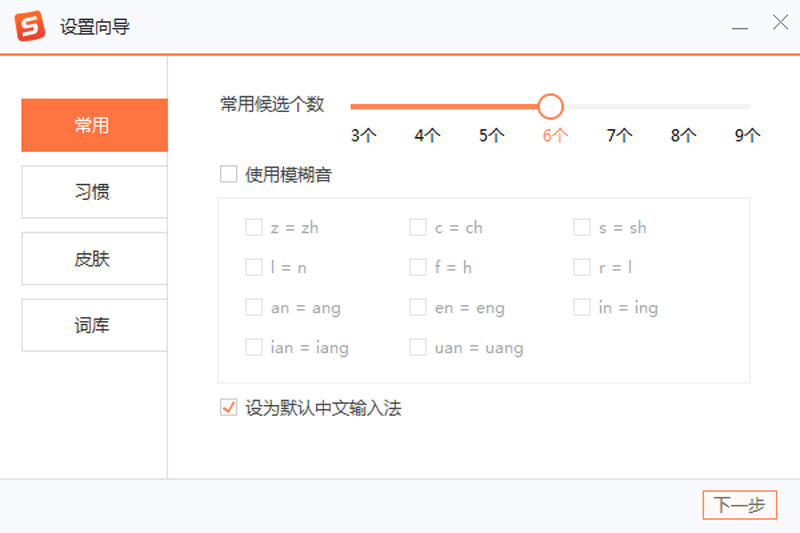Uncheck 设为默认中文输入法

(x=229, y=407)
